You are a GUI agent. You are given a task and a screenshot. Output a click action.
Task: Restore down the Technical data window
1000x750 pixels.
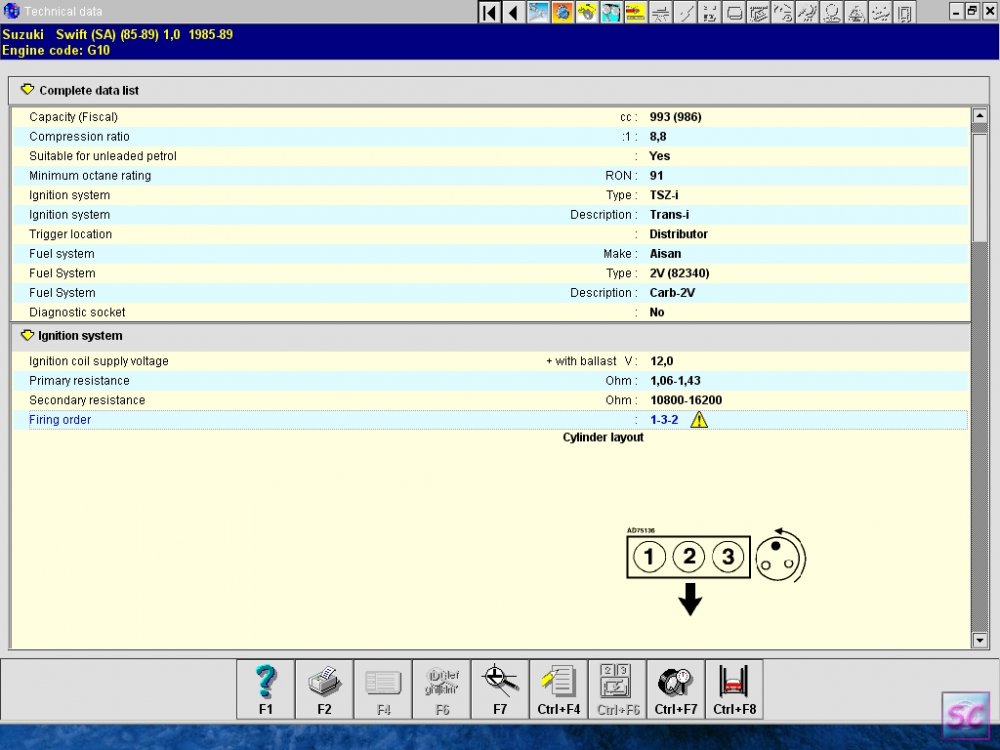click(x=971, y=11)
